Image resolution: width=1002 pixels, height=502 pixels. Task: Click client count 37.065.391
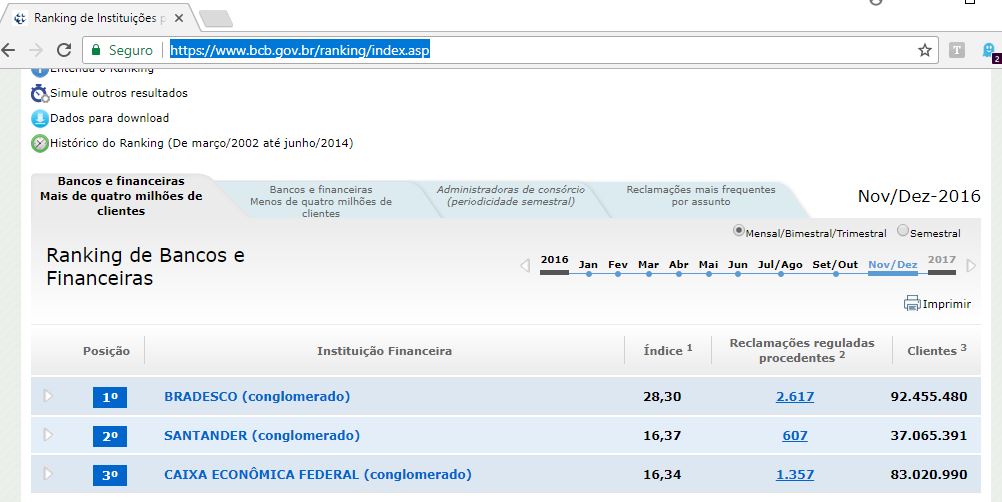(929, 436)
